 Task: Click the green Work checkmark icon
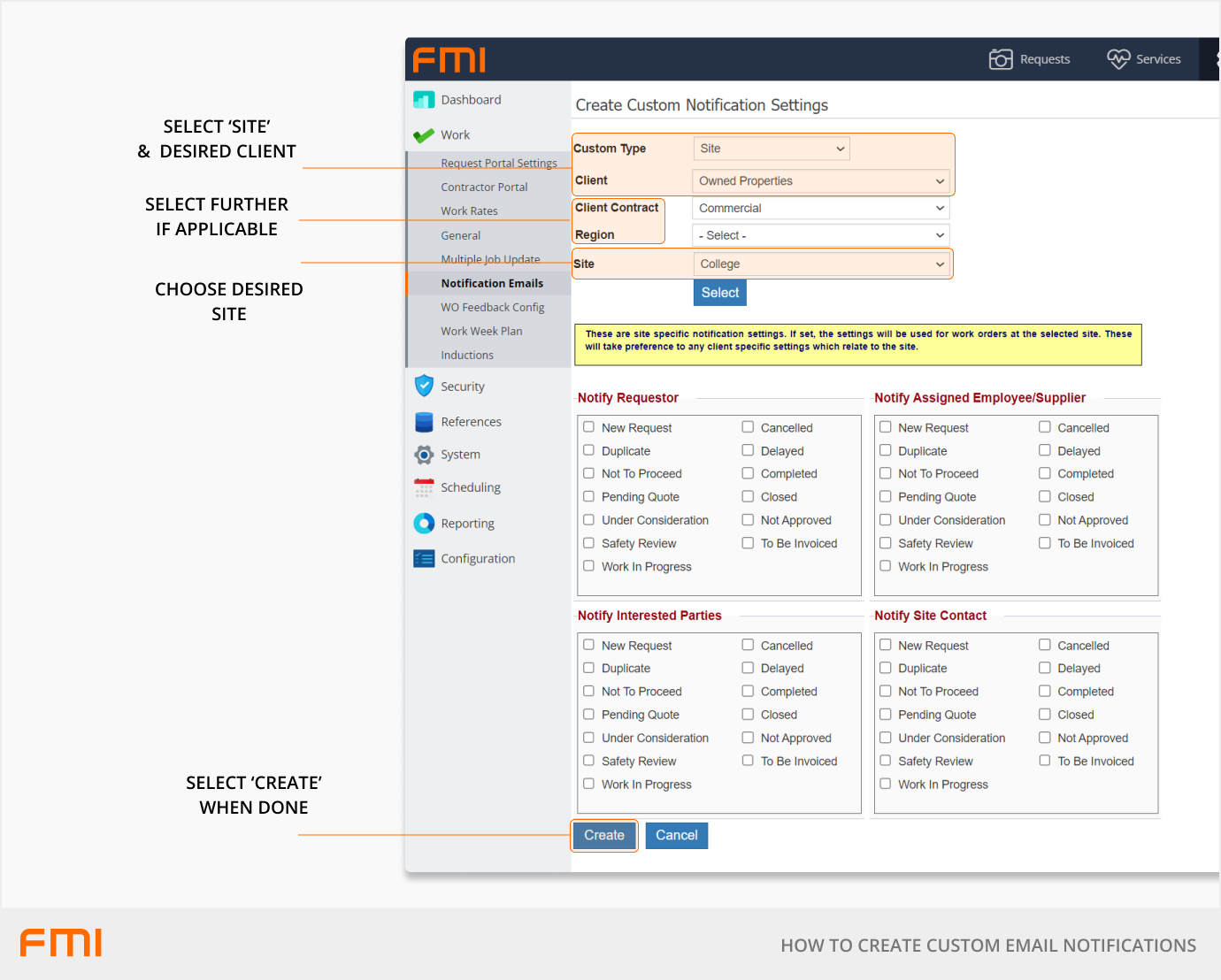click(424, 135)
